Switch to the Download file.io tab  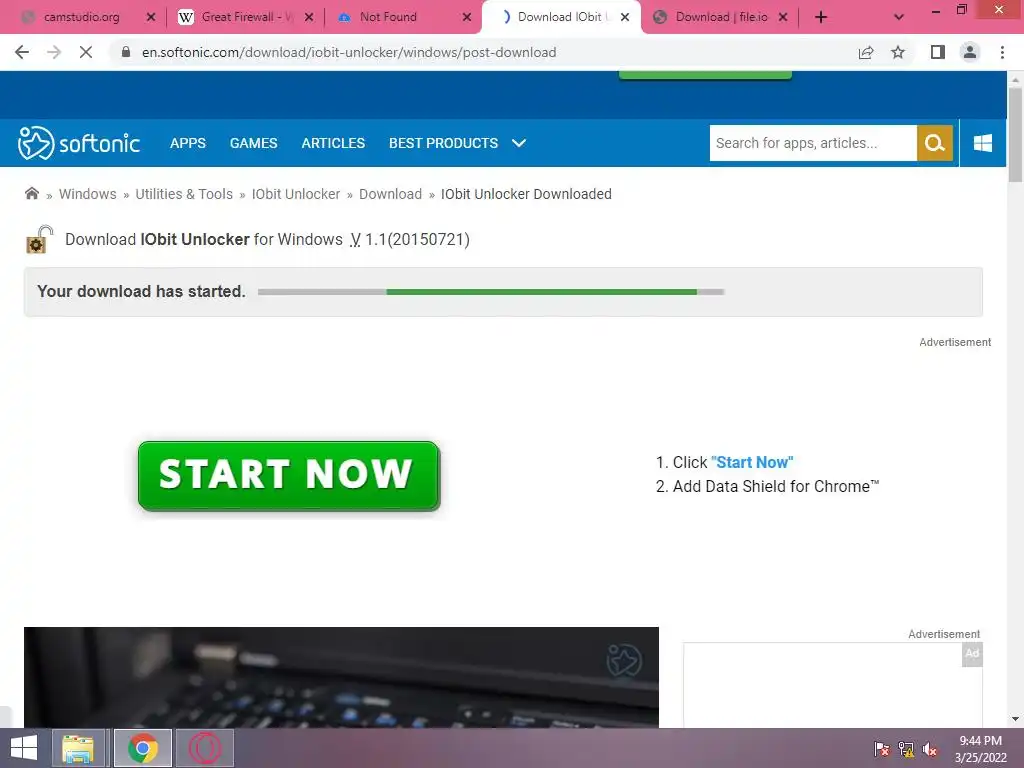pos(721,17)
